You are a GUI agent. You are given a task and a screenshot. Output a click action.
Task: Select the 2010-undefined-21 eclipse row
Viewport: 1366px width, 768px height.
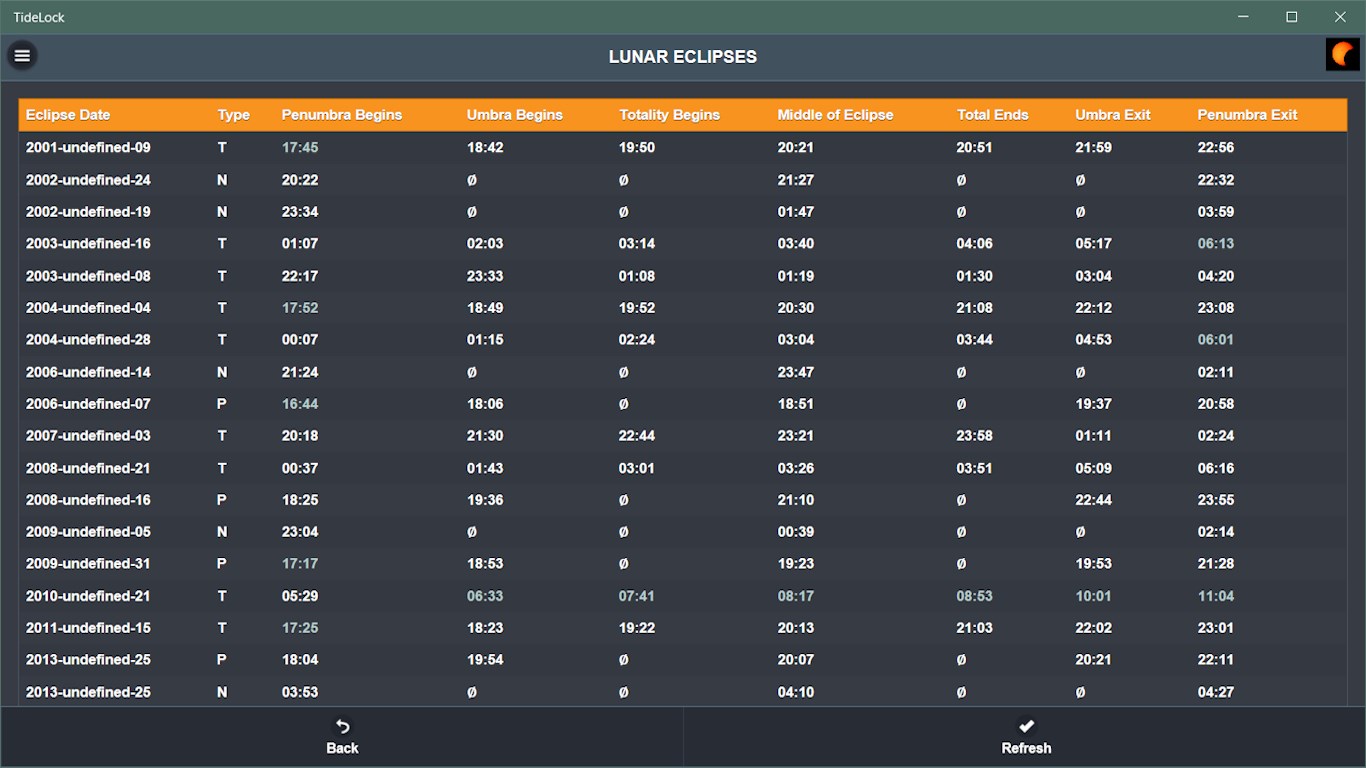coord(88,596)
